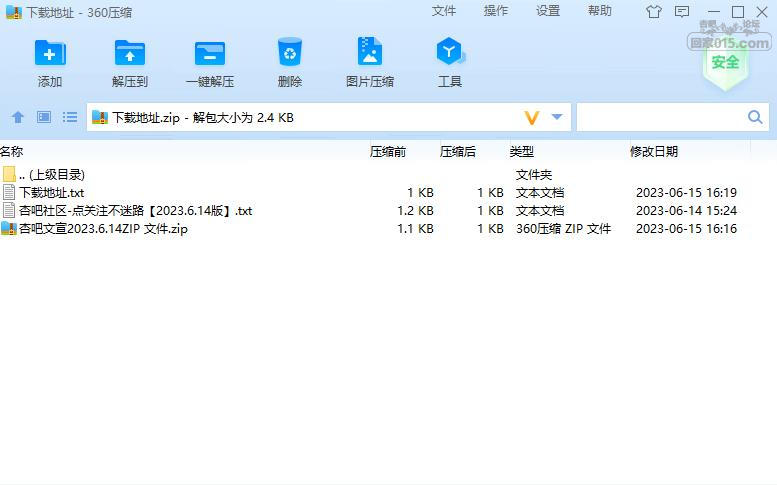Viewport: 777px width, 485px height.
Task: Click the search magnifier icon
Action: click(x=755, y=117)
